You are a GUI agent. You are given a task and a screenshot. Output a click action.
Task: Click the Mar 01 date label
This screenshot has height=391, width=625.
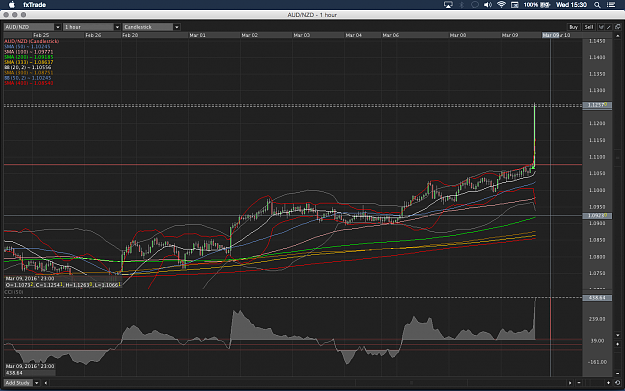(x=197, y=35)
